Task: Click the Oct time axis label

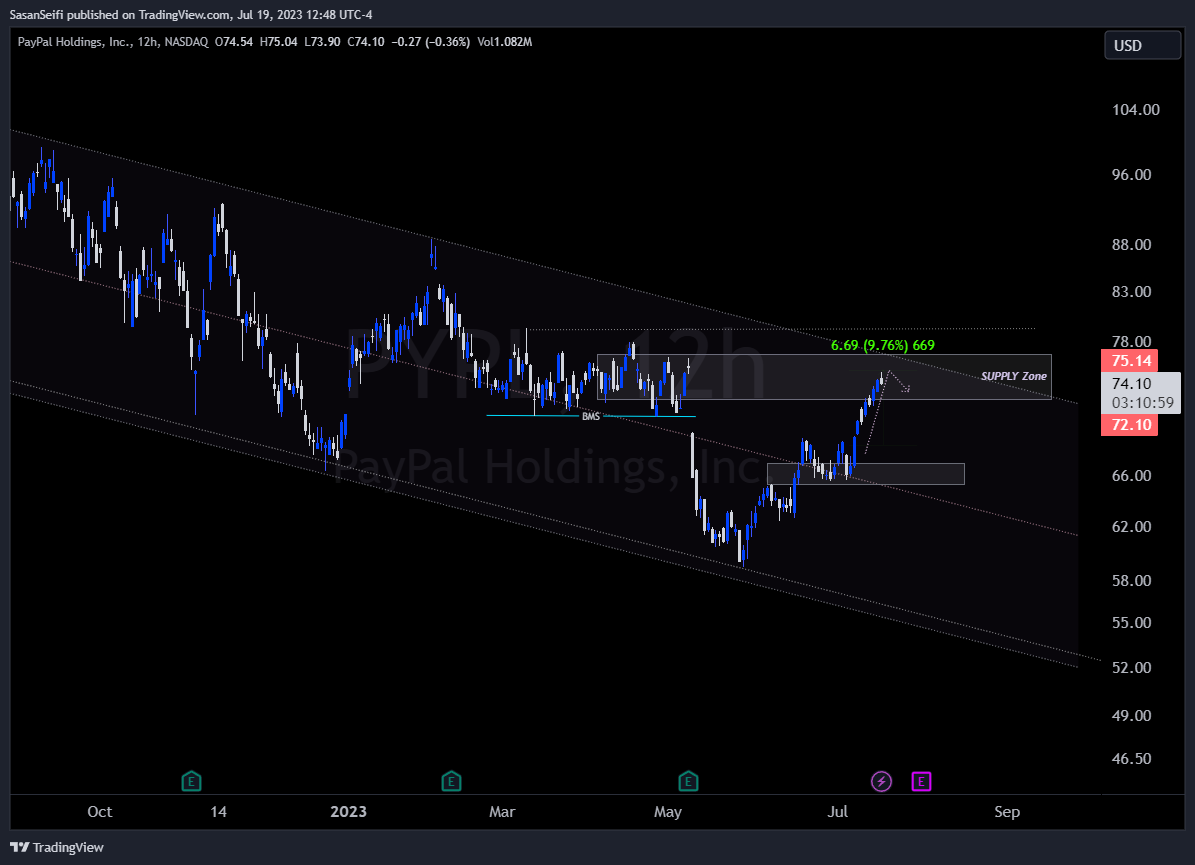Action: click(x=100, y=812)
